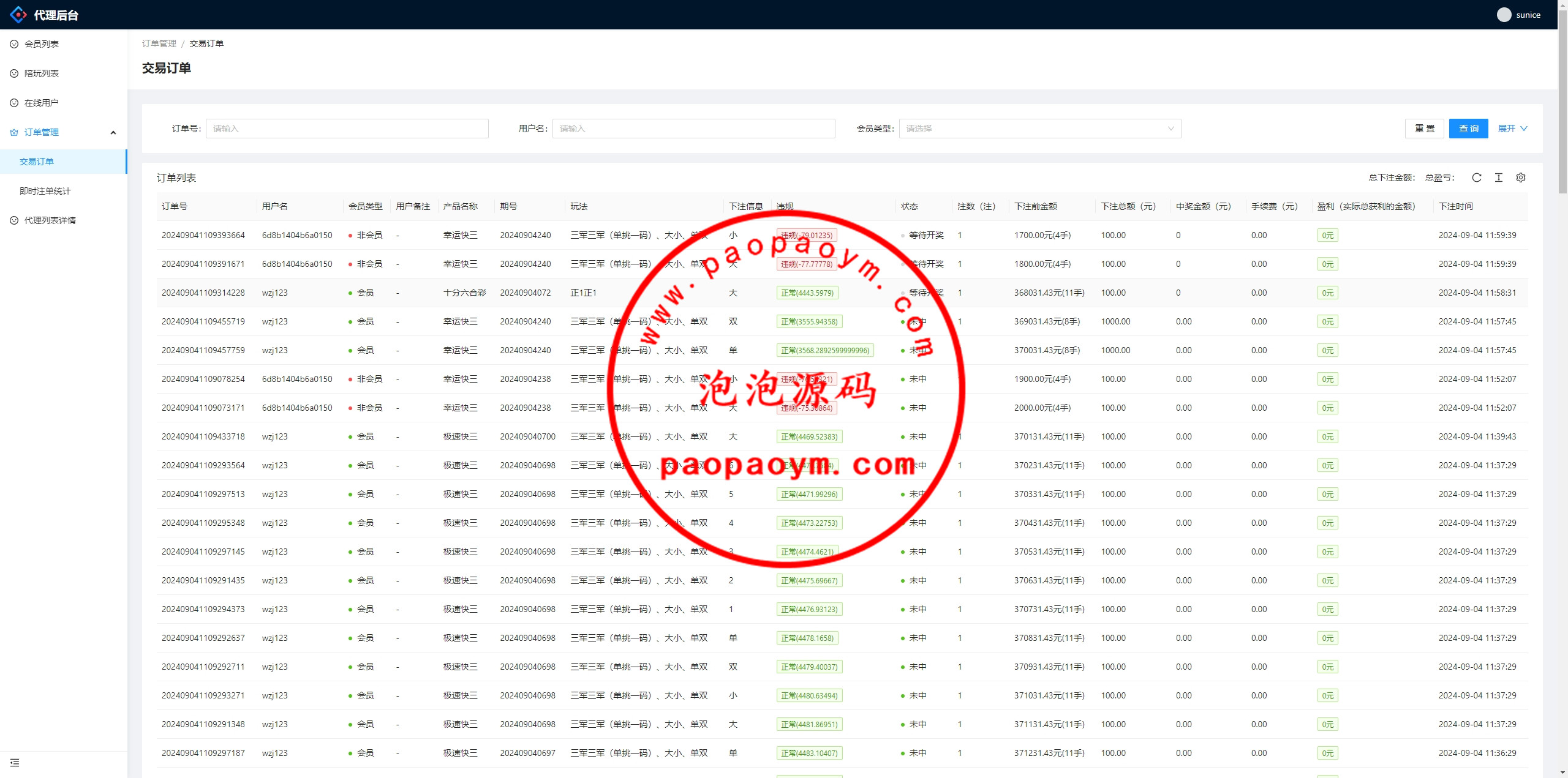Click order number 202409041109291348

(x=203, y=724)
